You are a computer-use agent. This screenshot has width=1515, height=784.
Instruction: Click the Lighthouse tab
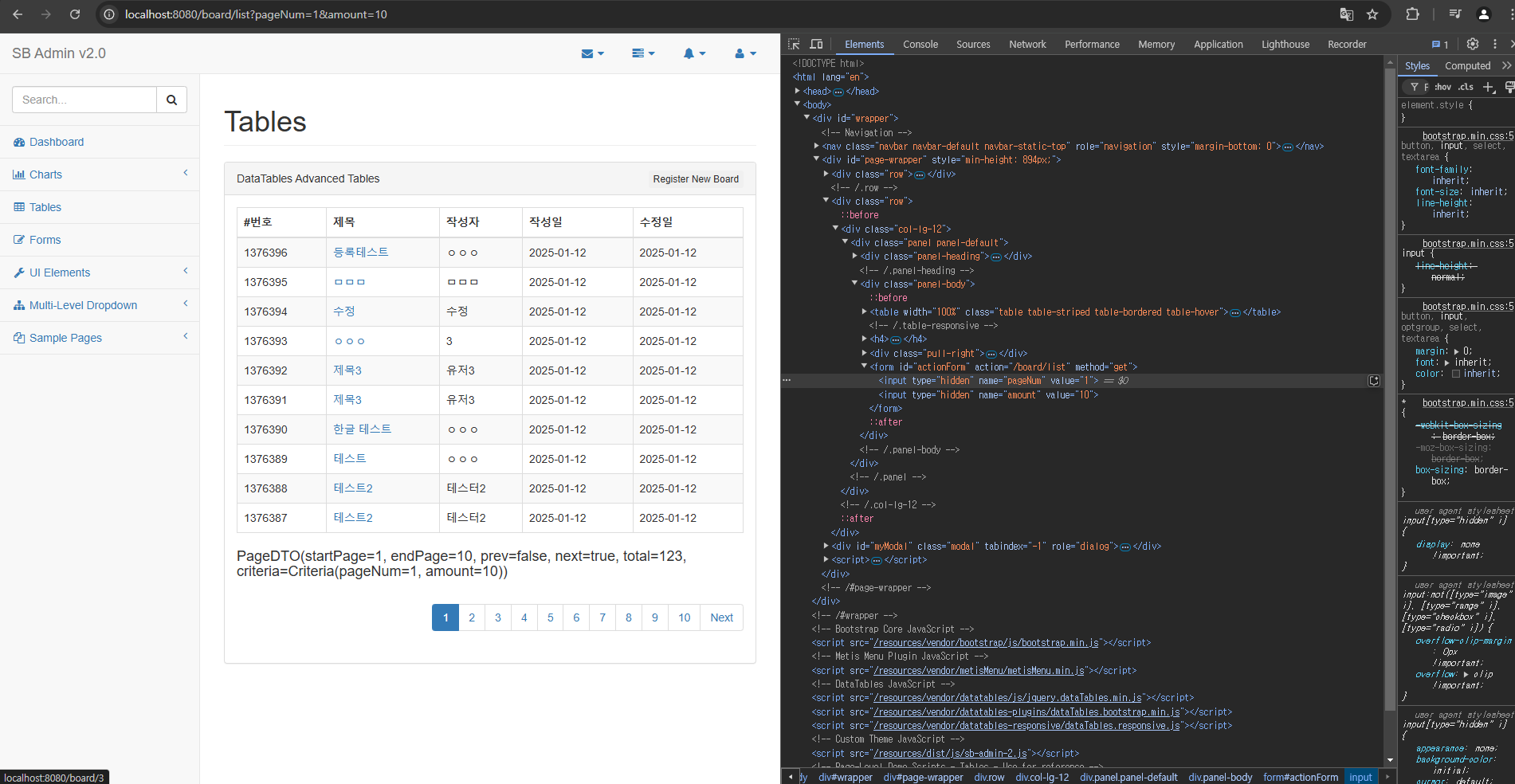pyautogui.click(x=1285, y=45)
